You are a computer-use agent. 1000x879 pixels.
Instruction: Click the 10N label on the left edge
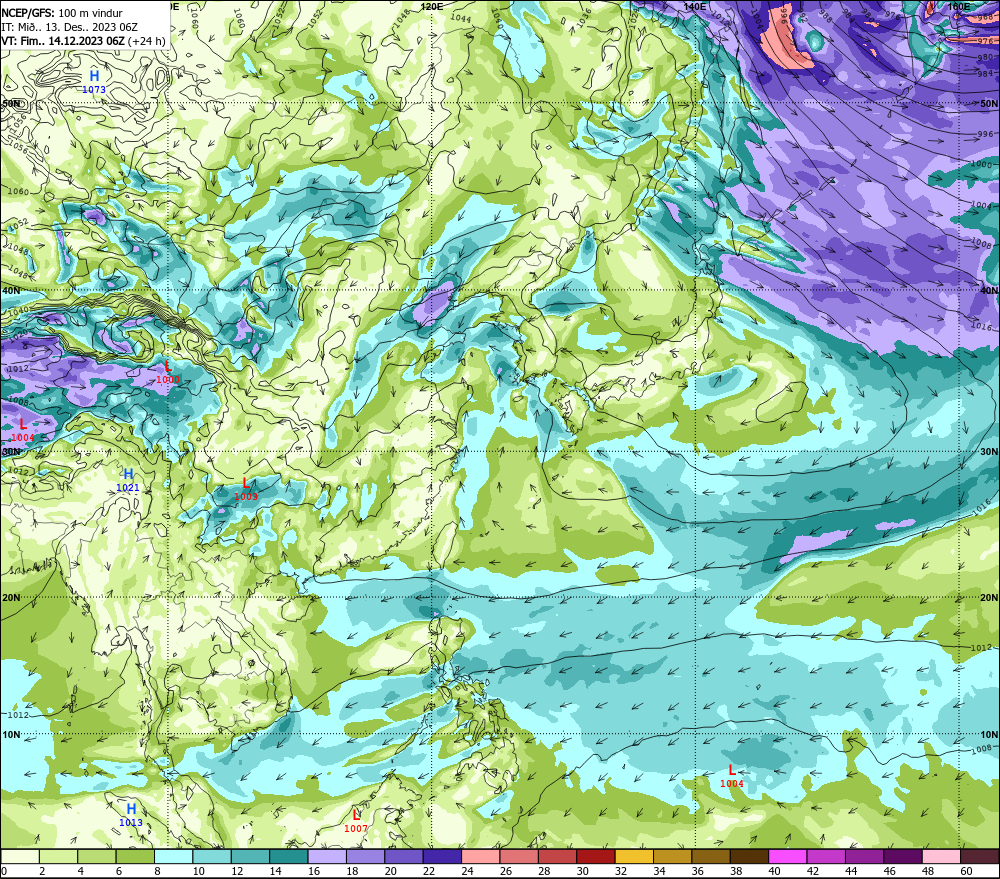tap(11, 735)
